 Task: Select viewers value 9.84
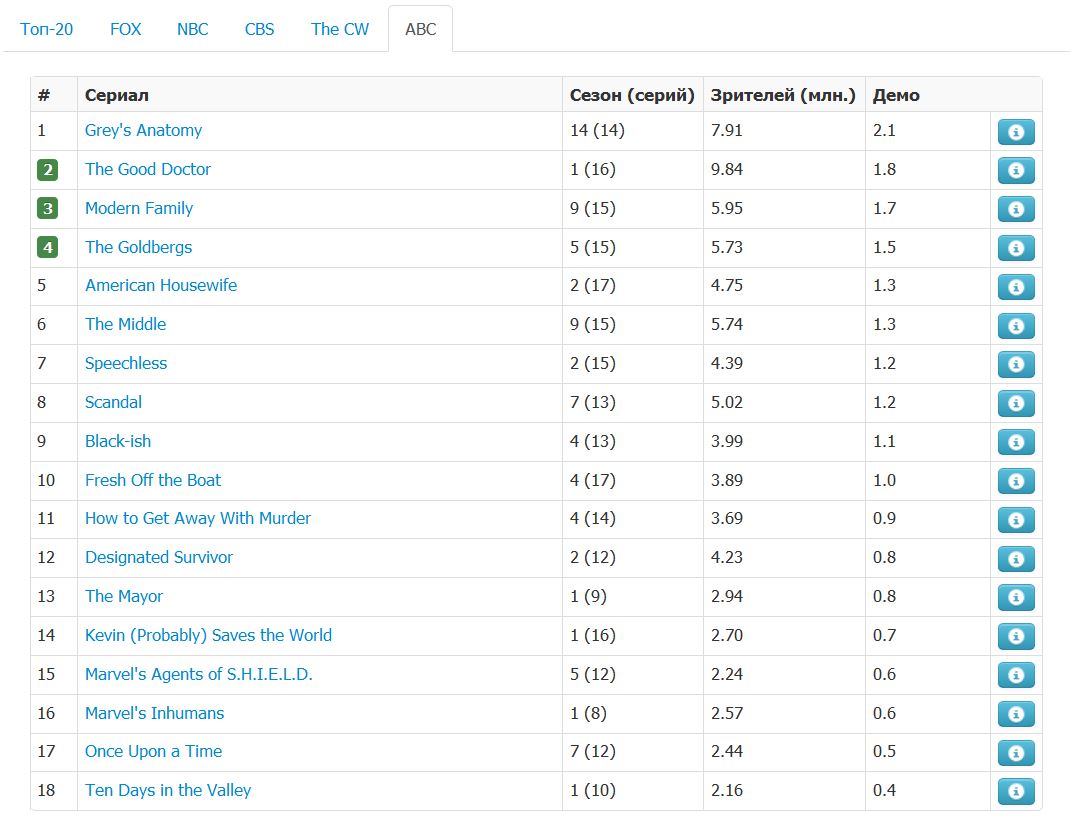click(727, 169)
